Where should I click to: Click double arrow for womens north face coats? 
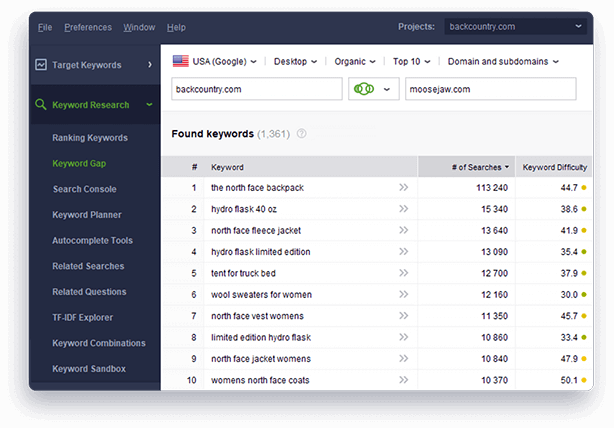point(404,380)
